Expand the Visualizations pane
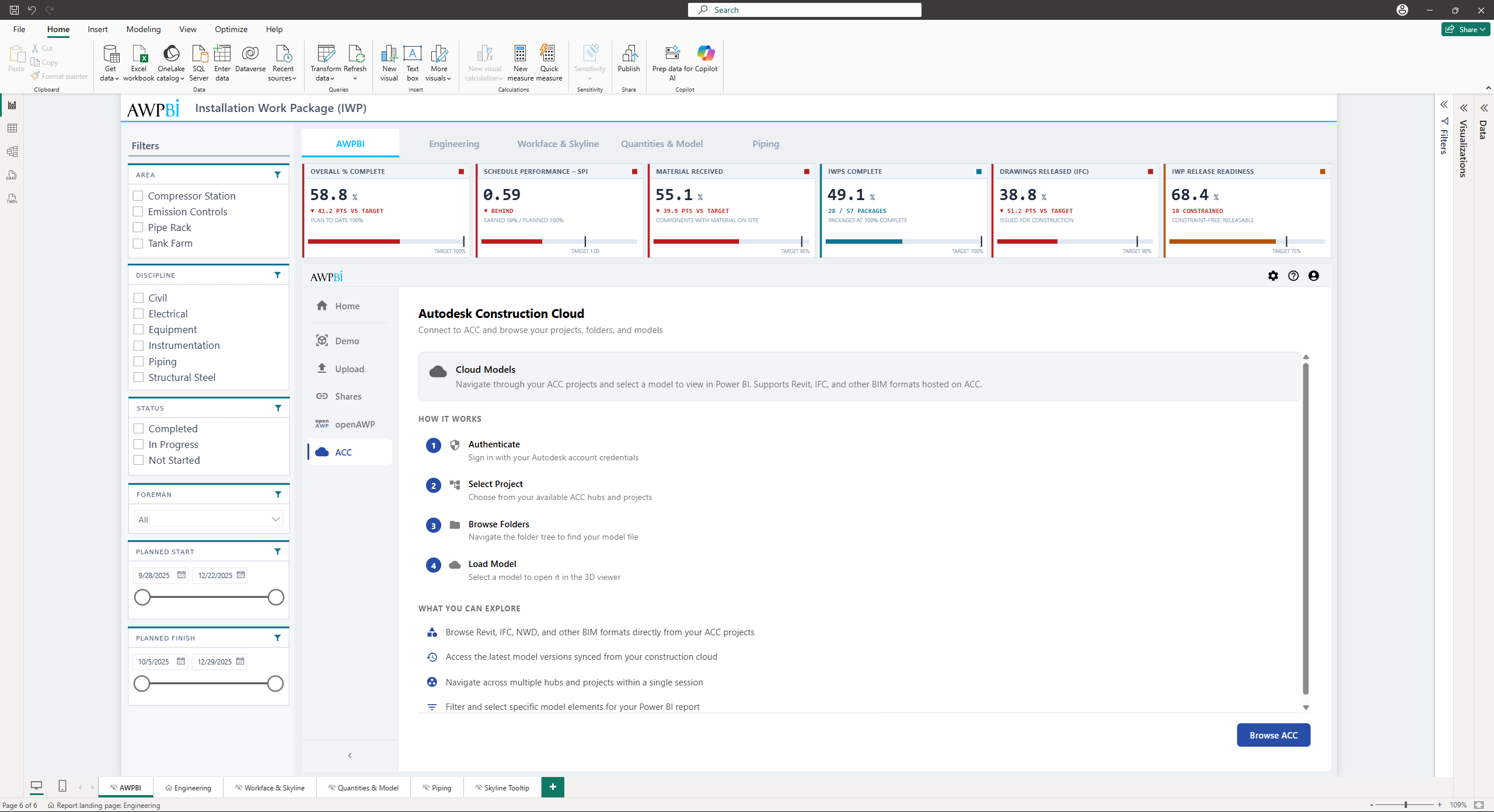Image resolution: width=1494 pixels, height=812 pixels. coord(1464,108)
